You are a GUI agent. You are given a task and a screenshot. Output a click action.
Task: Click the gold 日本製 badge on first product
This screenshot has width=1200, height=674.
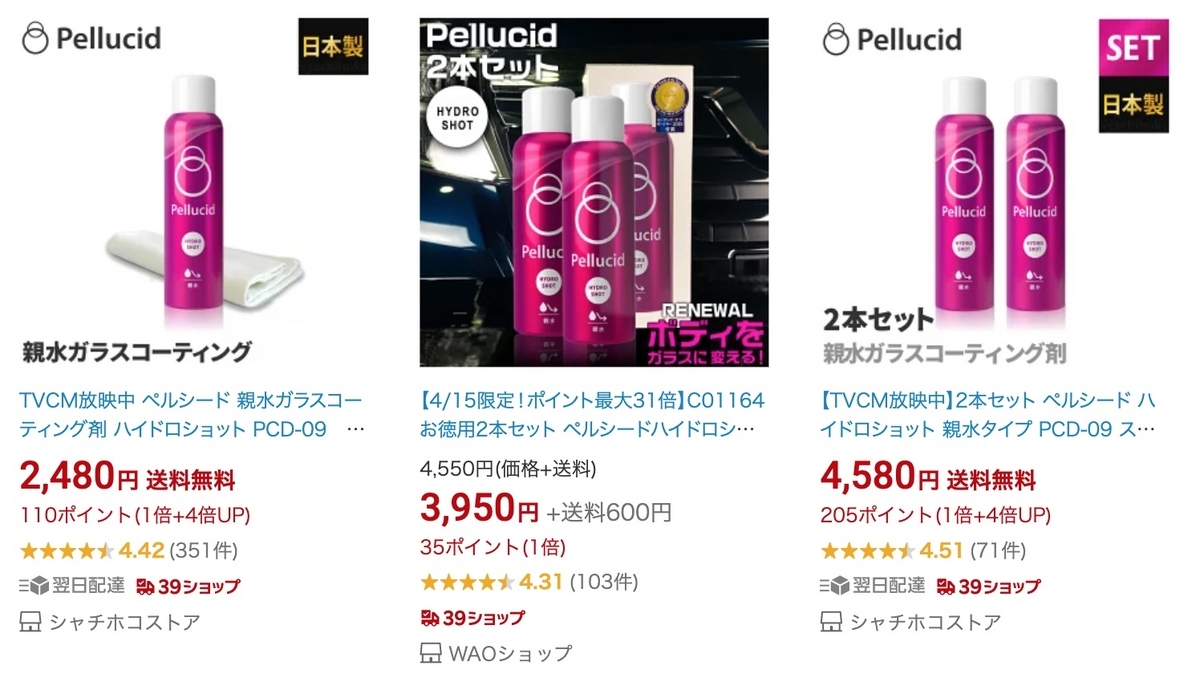pyautogui.click(x=331, y=46)
